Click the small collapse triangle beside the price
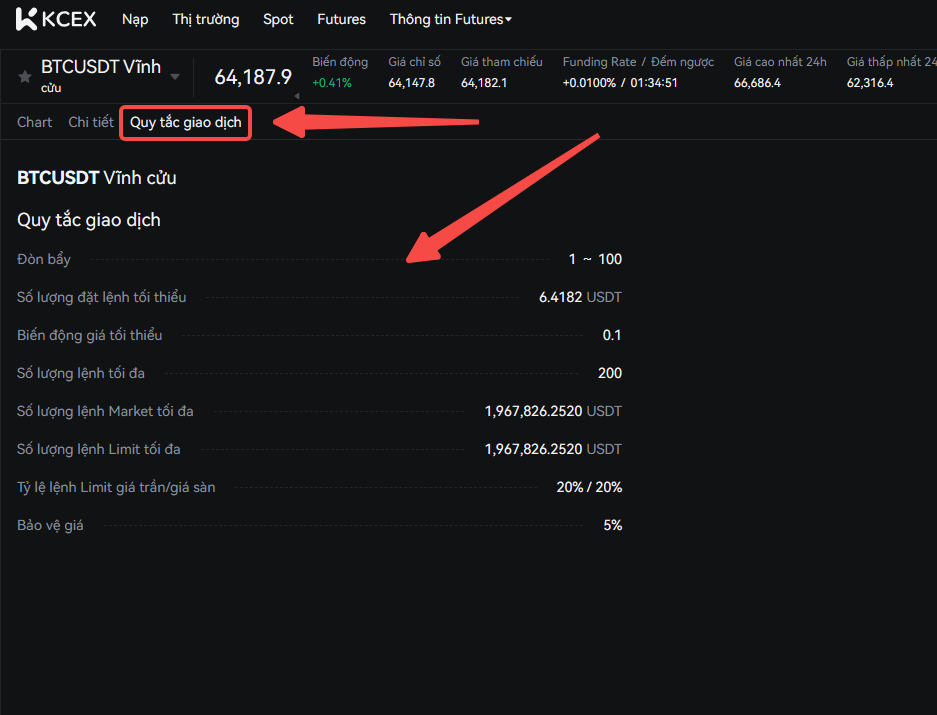Viewport: 937px width, 715px height. coord(296,96)
